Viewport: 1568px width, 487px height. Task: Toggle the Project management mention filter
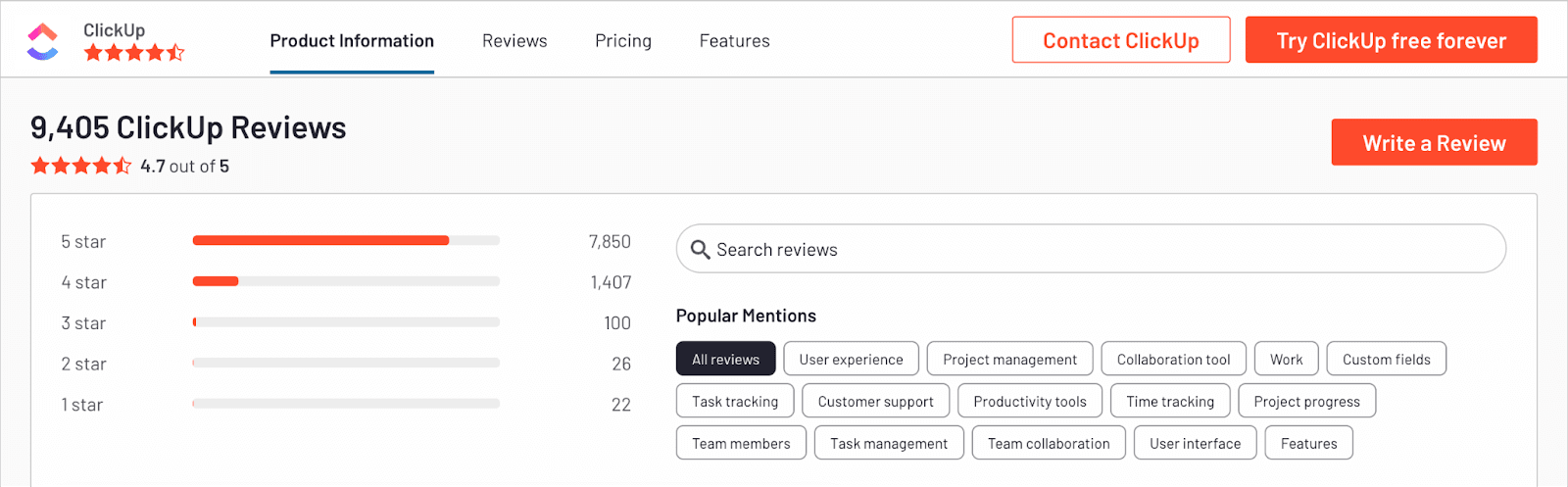tap(1010, 359)
